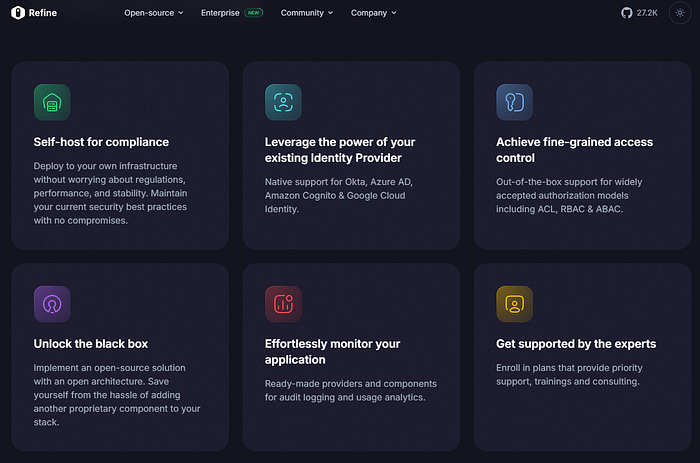Expand the Open-source dropdown chevron
Screen dimensions: 700x463
pos(181,13)
